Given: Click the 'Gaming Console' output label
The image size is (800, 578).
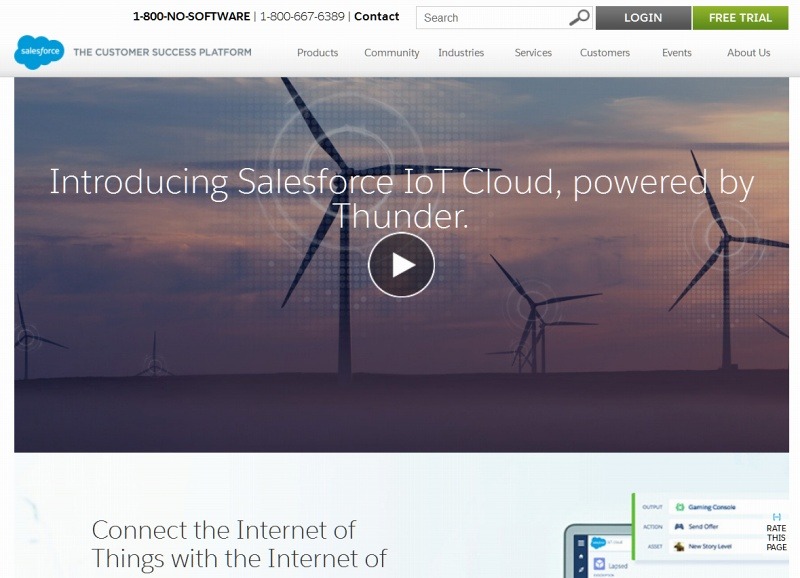Looking at the screenshot, I should pos(712,507).
